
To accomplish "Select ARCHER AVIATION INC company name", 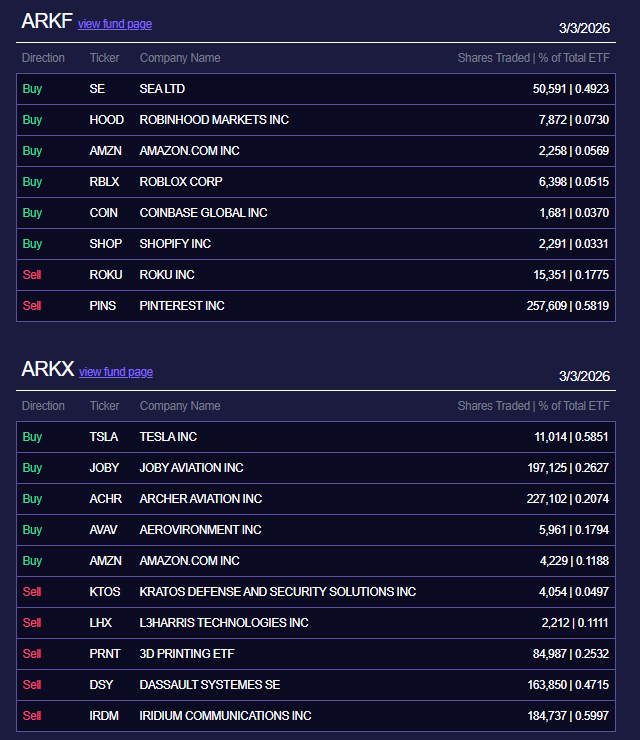I will point(201,499).
